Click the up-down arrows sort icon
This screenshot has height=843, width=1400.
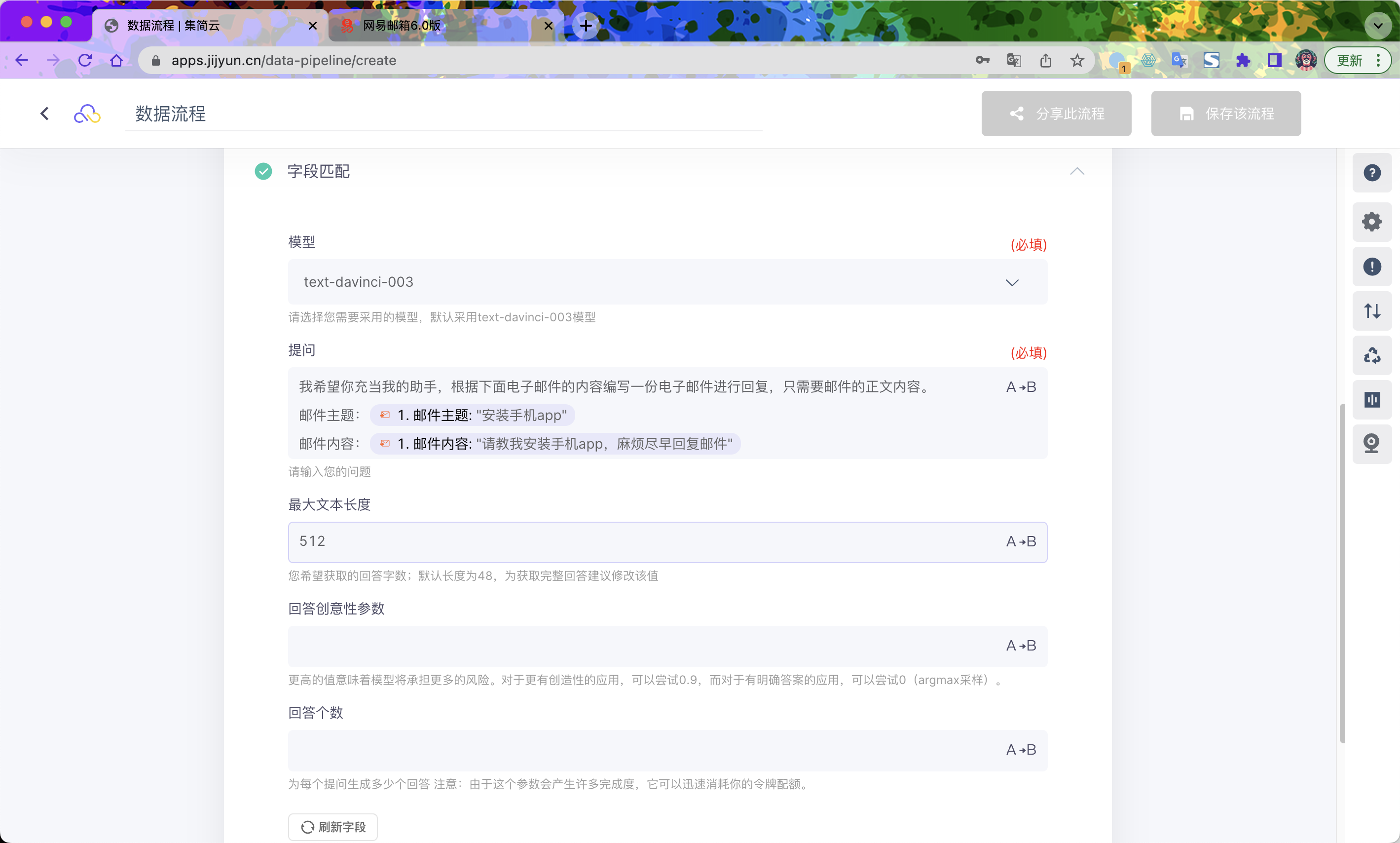pos(1371,311)
